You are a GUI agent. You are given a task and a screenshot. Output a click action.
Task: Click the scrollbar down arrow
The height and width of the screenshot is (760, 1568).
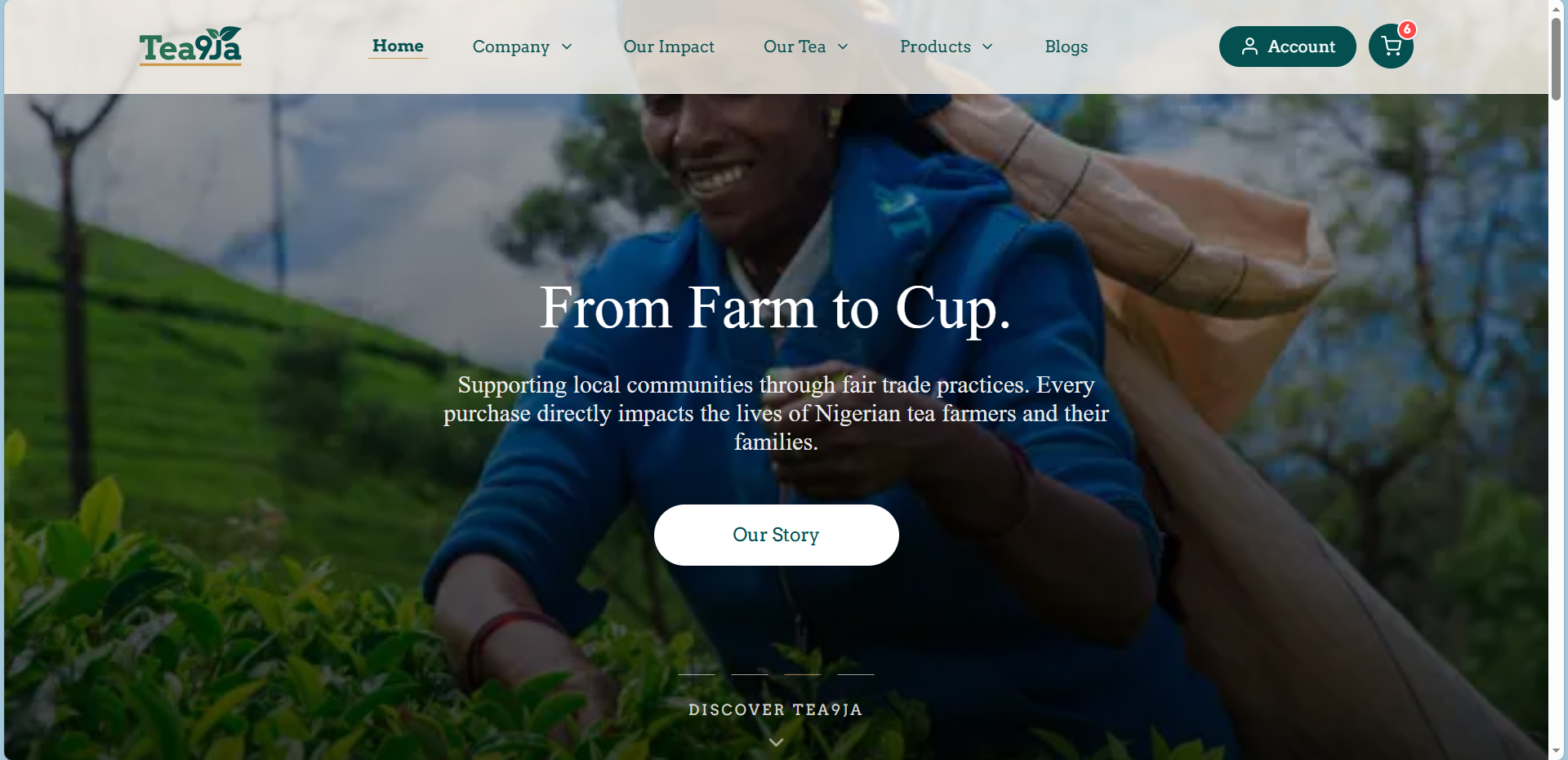[1557, 751]
